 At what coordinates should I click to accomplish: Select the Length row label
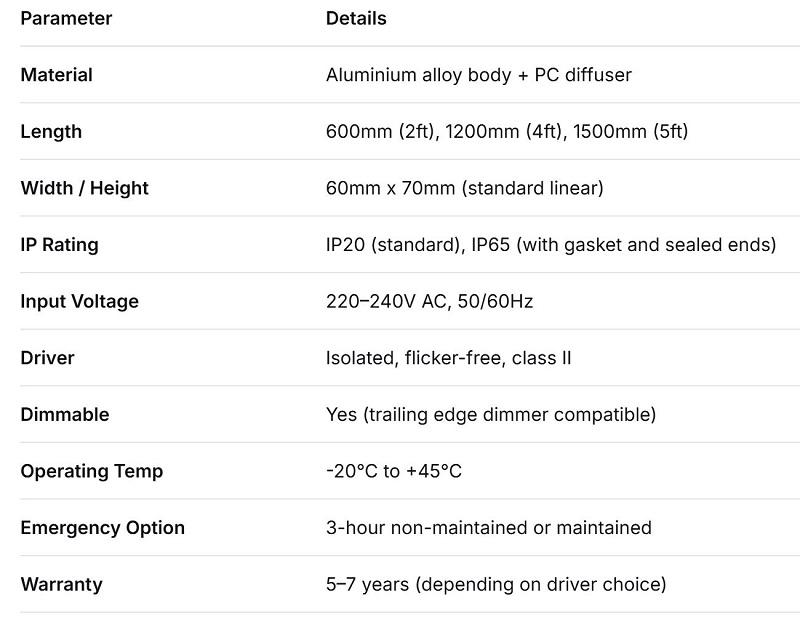[x=51, y=131]
